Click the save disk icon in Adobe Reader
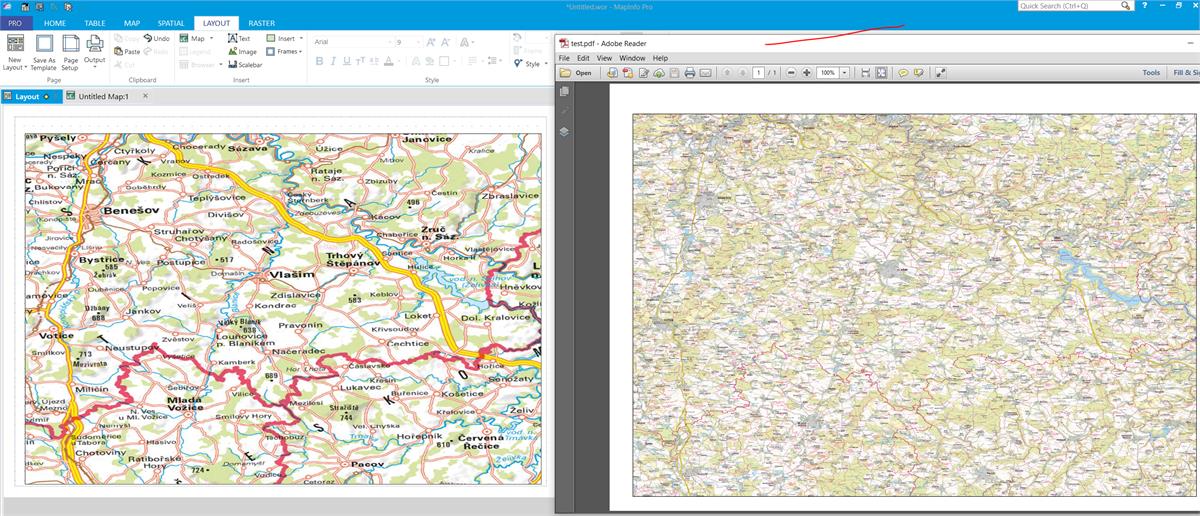The height and width of the screenshot is (516, 1200). tap(674, 73)
